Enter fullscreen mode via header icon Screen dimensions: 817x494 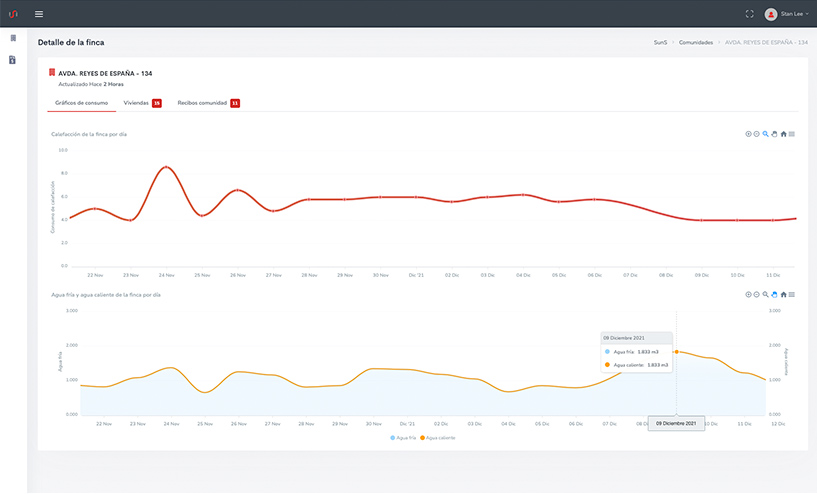[749, 14]
